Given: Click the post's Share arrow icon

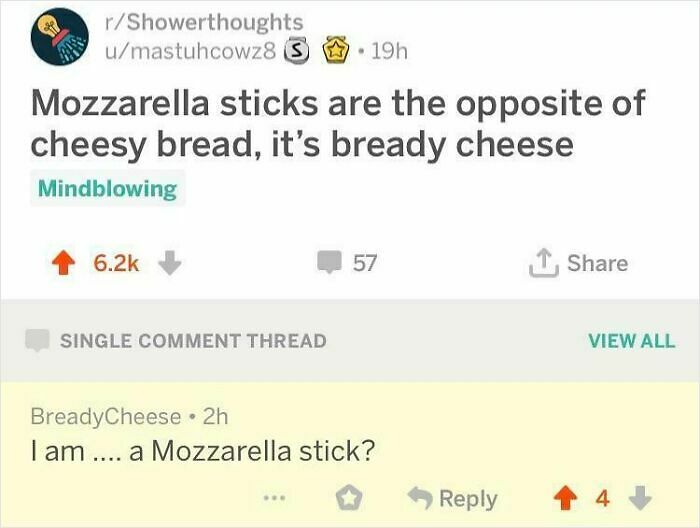Looking at the screenshot, I should point(545,262).
